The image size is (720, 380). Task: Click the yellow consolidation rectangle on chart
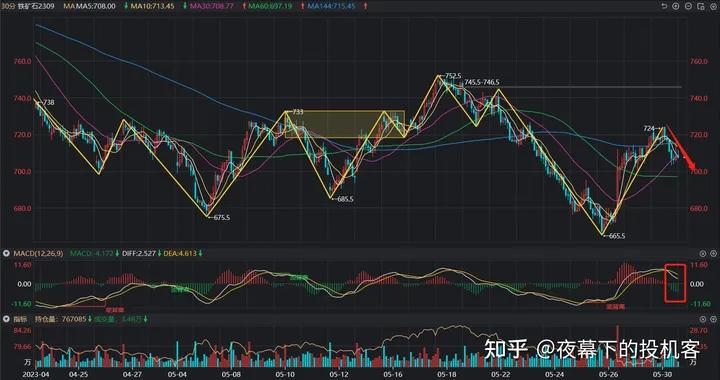344,124
